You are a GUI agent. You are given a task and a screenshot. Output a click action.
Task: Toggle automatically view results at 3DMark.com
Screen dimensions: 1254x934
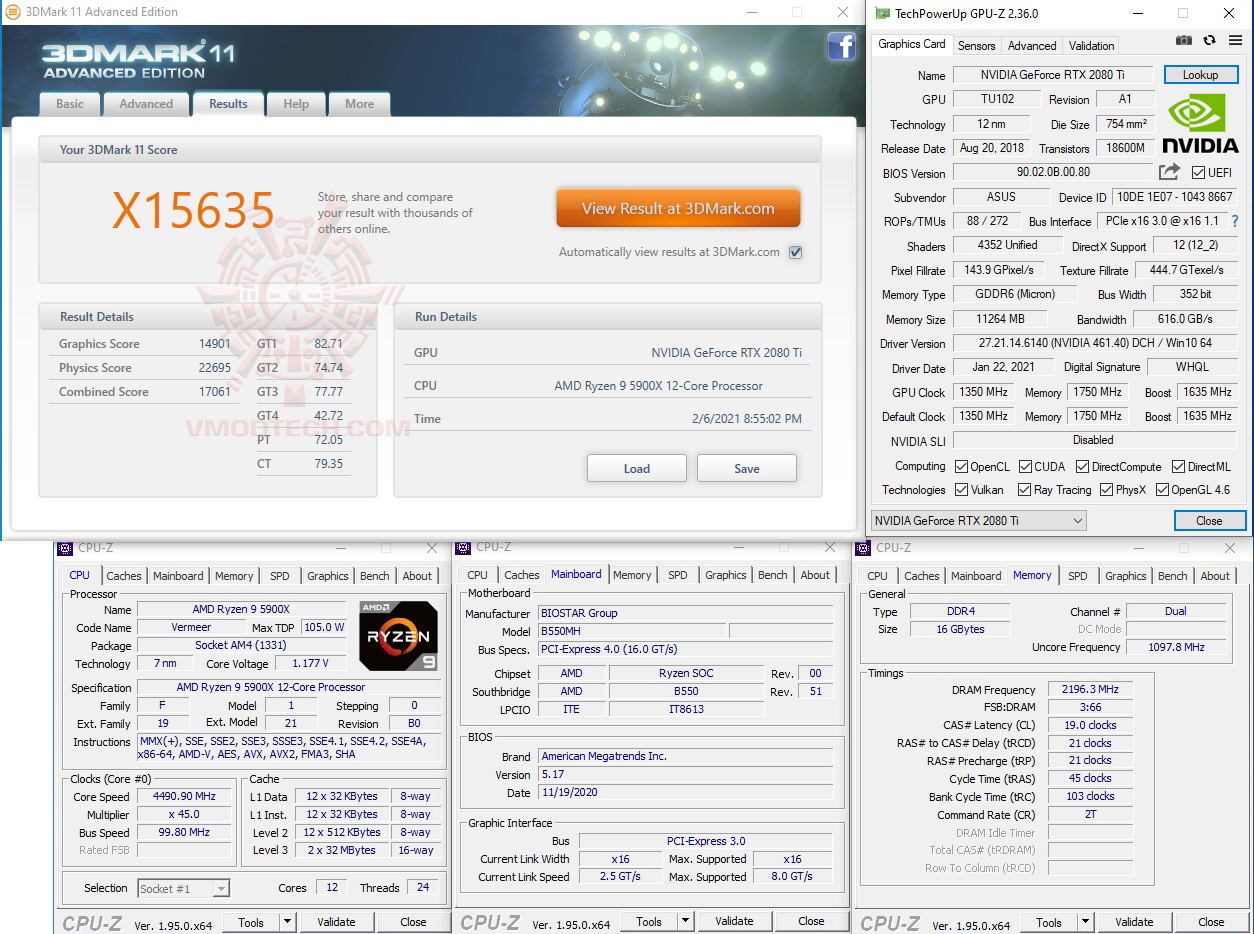point(795,252)
